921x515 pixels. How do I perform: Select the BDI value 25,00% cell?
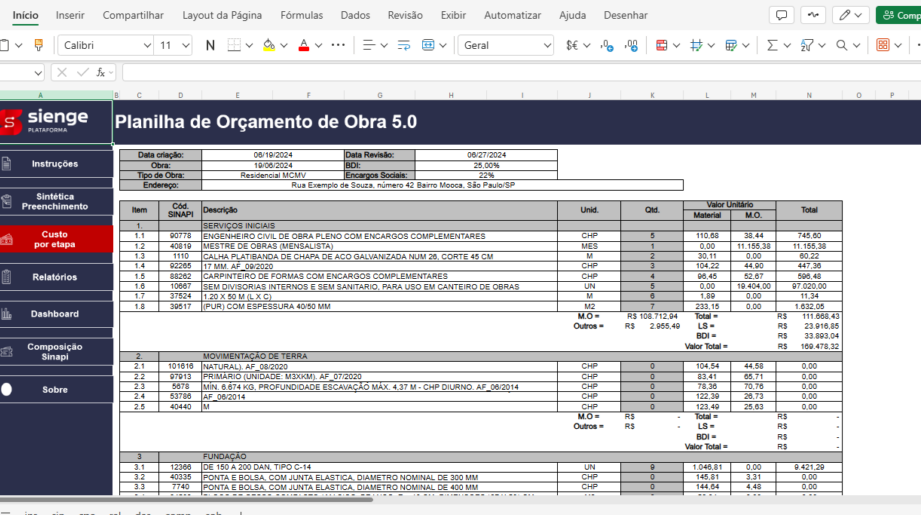pos(486,165)
